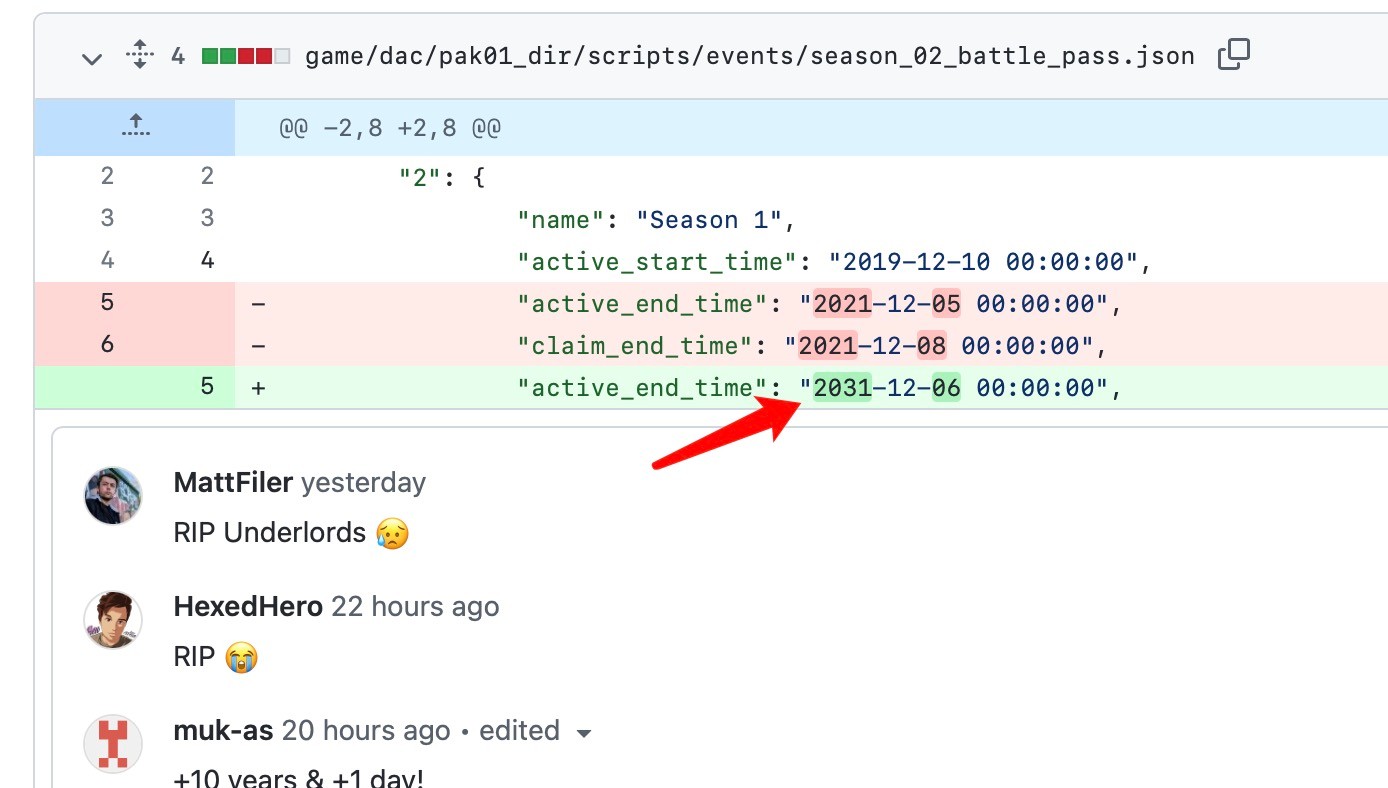Collapse the season_02_battle_pass.json diff chevron
This screenshot has width=1388, height=788.
[92, 58]
